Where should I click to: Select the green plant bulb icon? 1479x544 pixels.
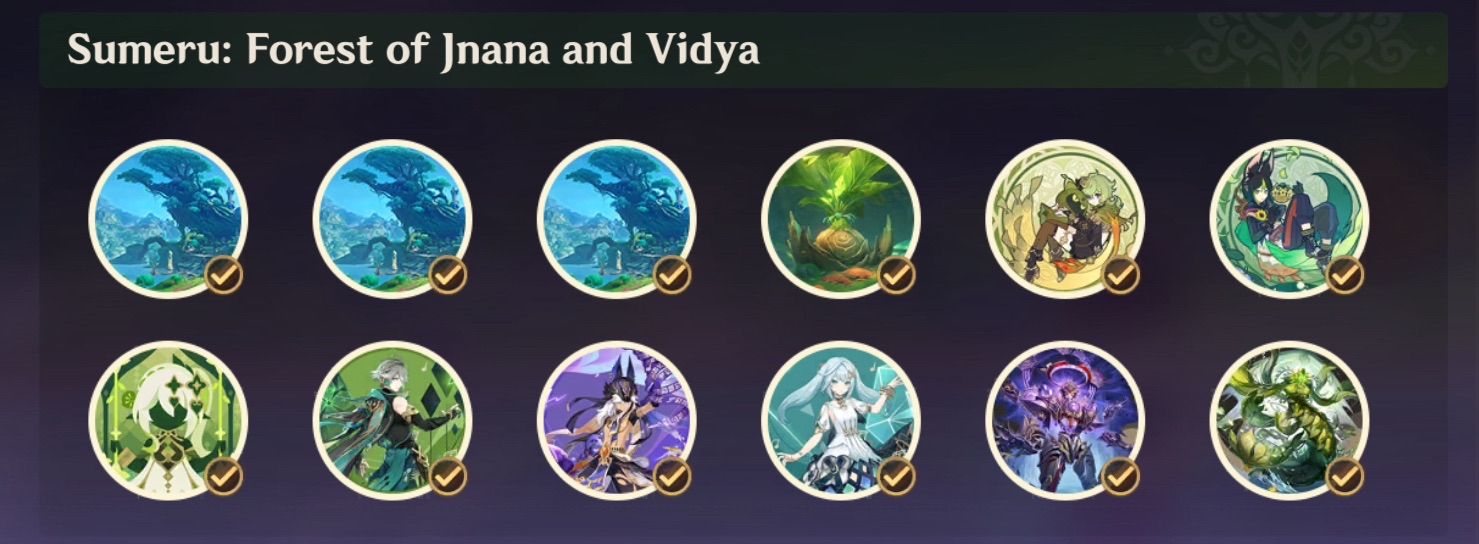click(840, 219)
